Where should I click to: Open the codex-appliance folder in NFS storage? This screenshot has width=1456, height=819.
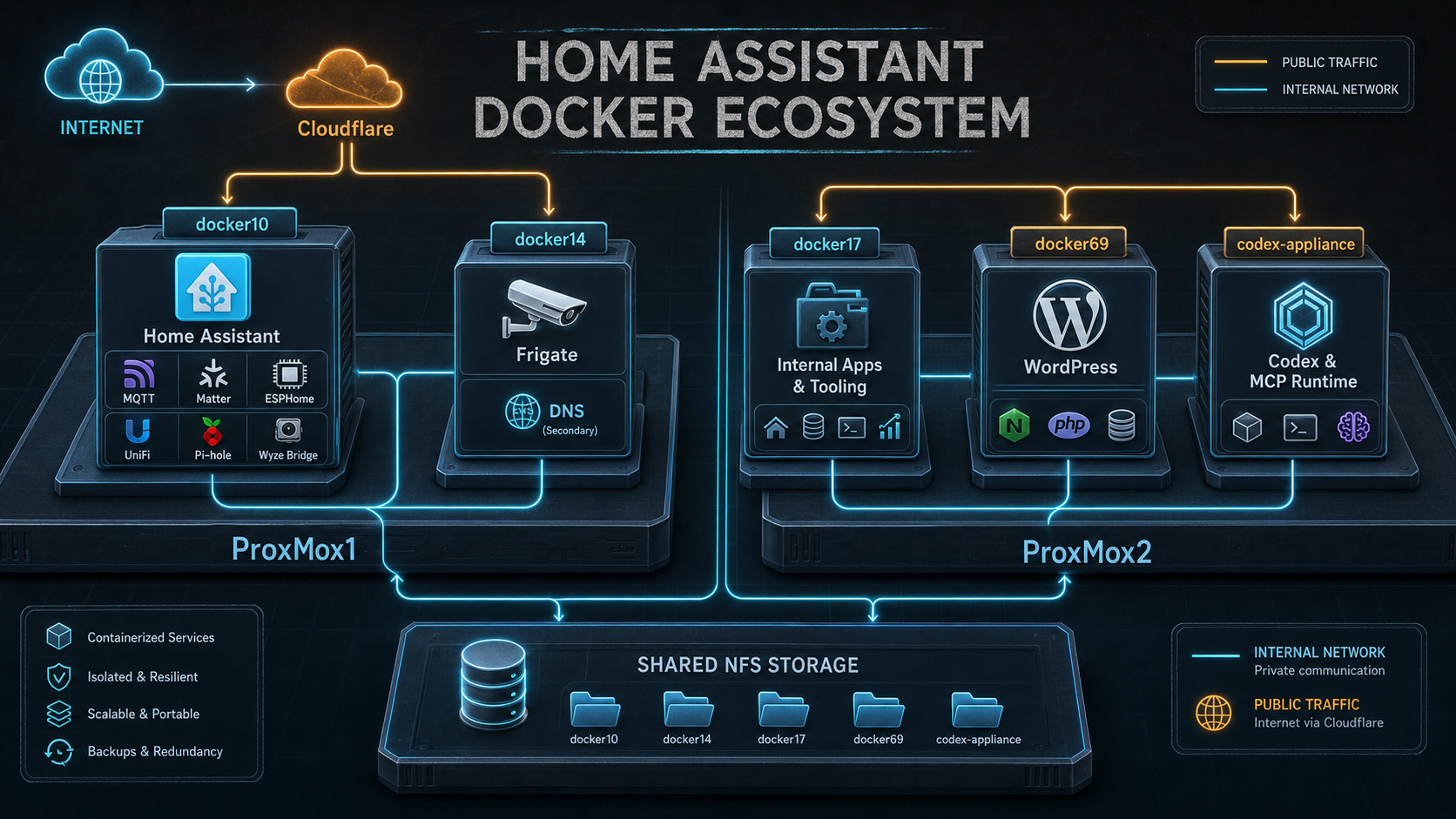pos(977,708)
